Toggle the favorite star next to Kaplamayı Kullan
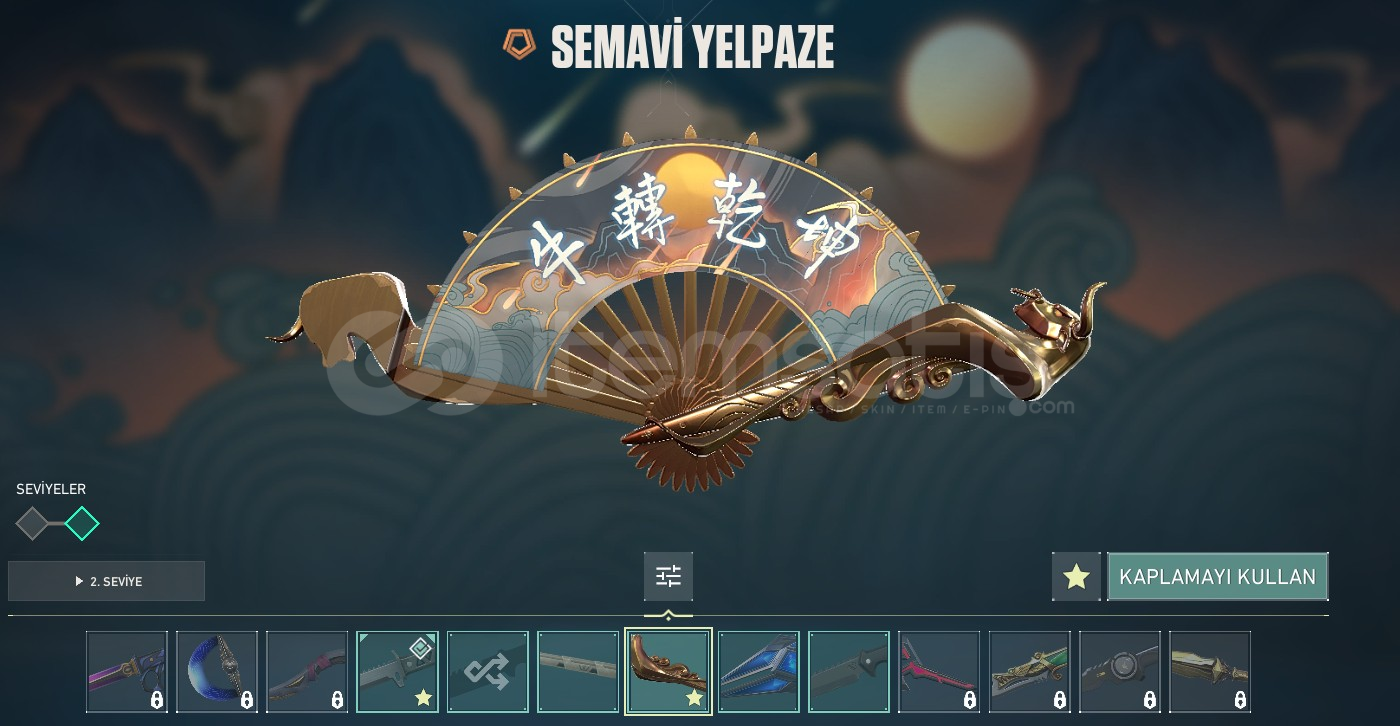 1076,577
